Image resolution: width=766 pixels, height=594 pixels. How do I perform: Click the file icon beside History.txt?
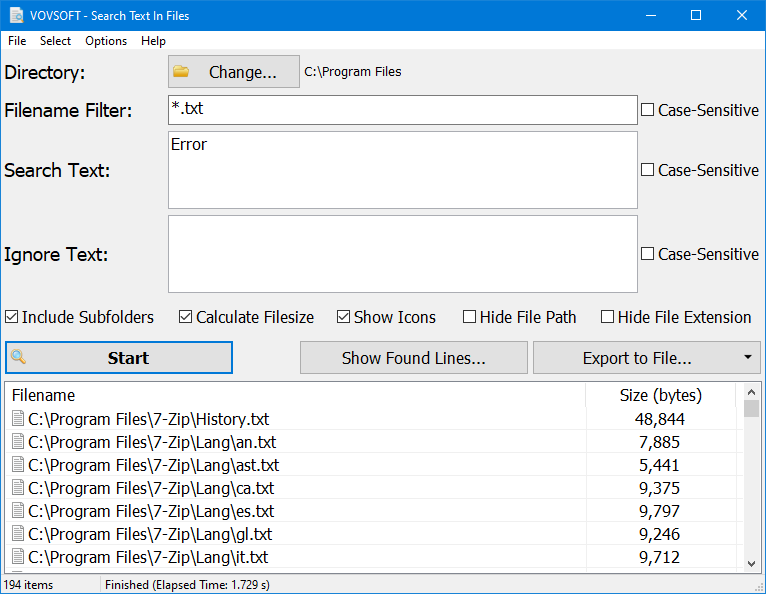click(x=18, y=419)
